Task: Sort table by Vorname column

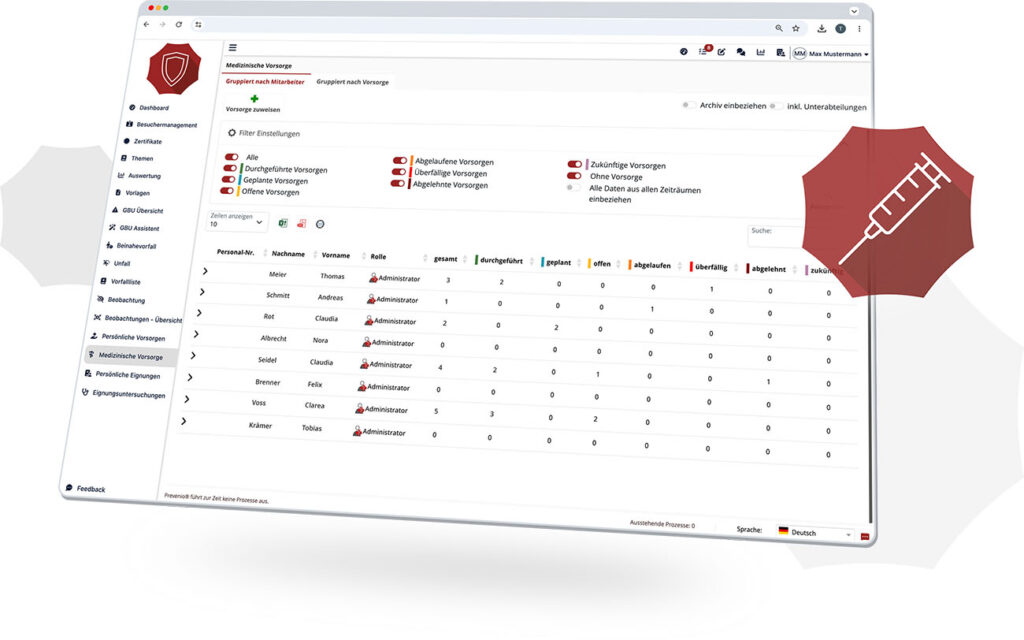Action: (x=336, y=255)
